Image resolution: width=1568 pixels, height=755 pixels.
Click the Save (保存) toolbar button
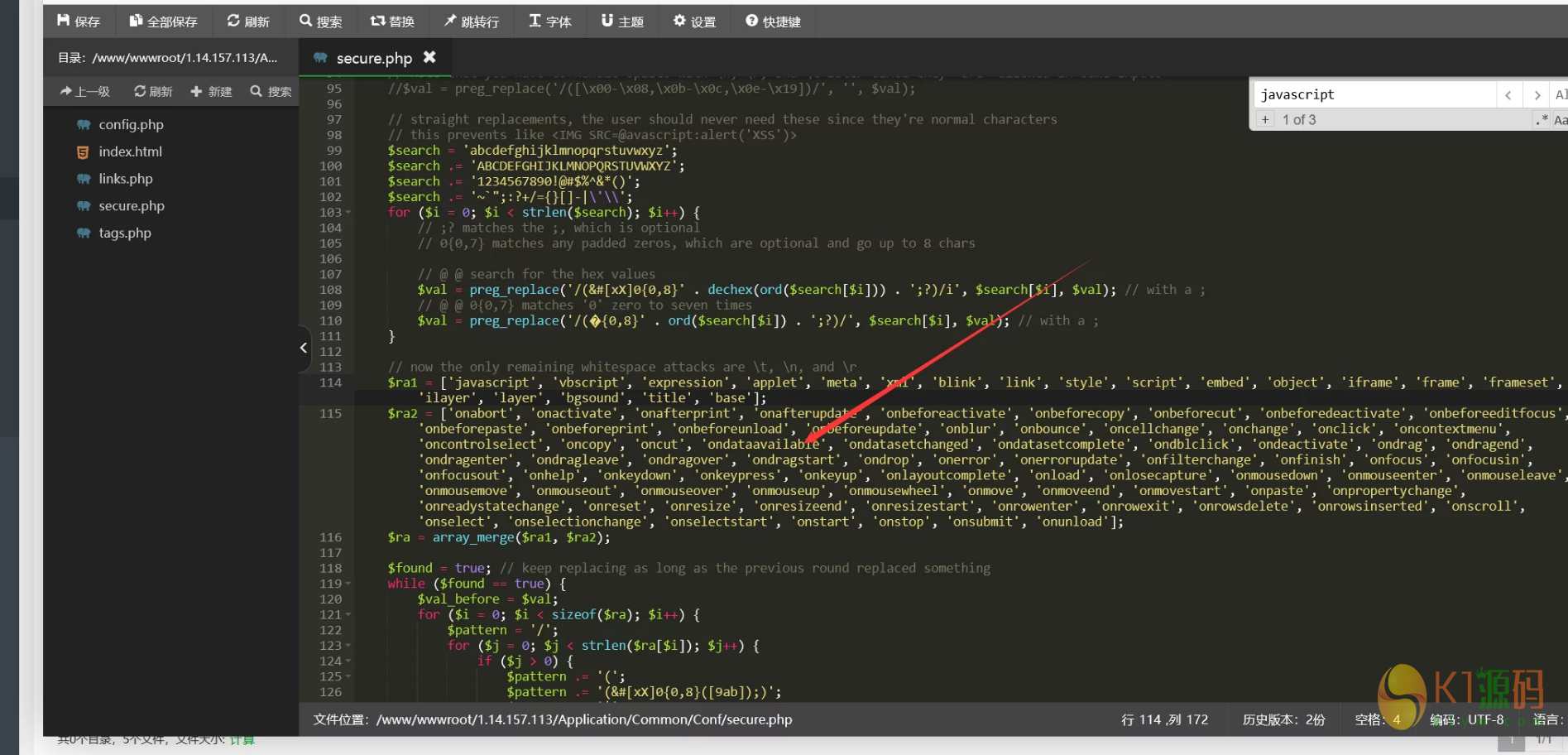coord(79,22)
